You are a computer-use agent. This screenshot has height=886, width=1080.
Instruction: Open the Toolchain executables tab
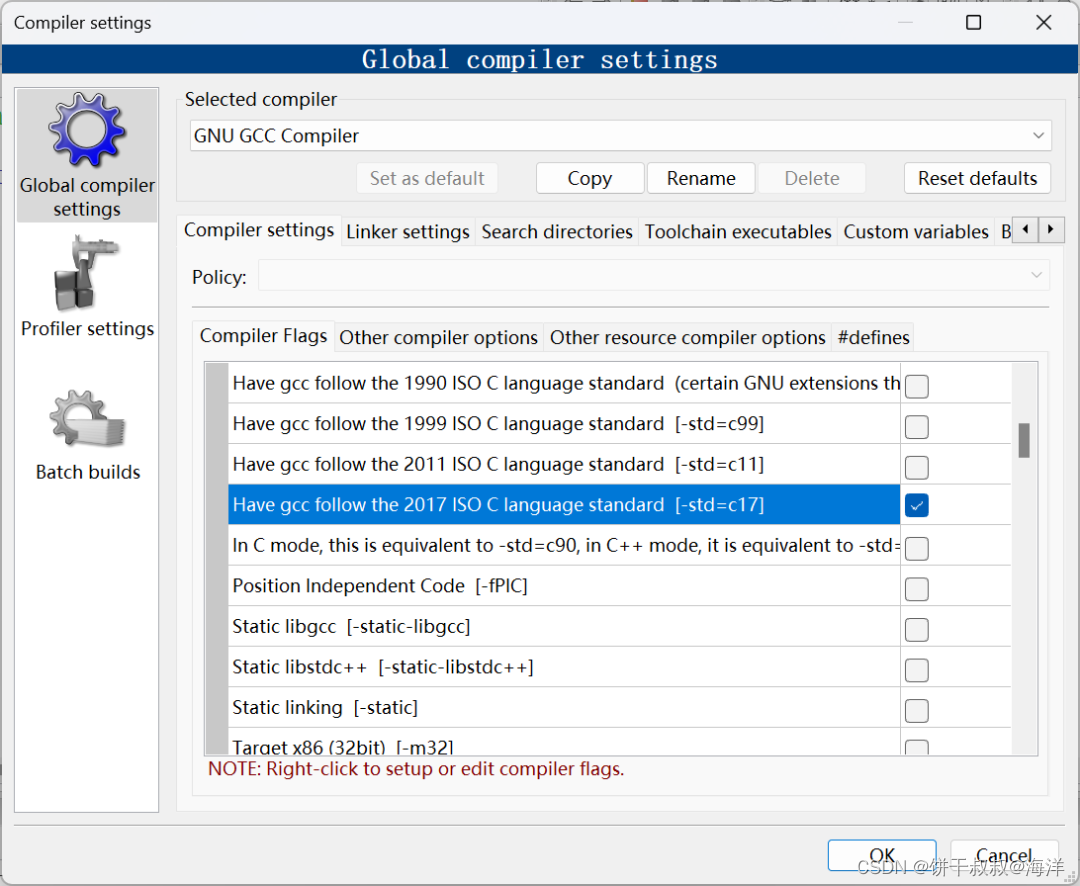[738, 231]
